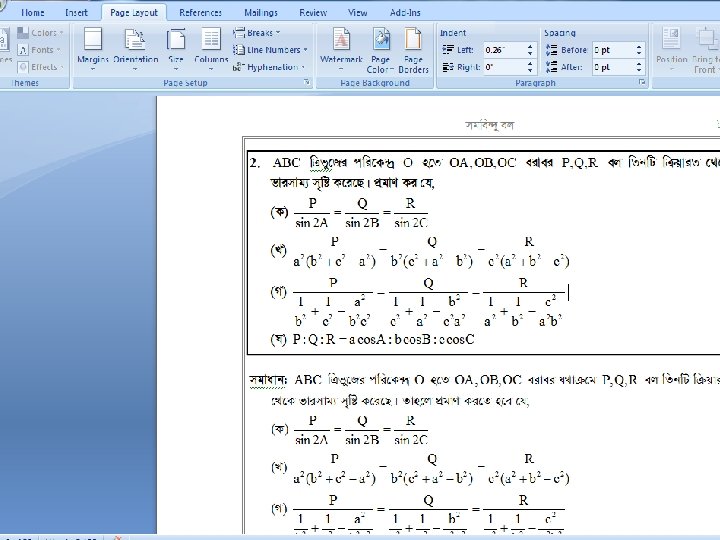
Task: Open theme Fonts dropdown
Action: click(x=39, y=50)
